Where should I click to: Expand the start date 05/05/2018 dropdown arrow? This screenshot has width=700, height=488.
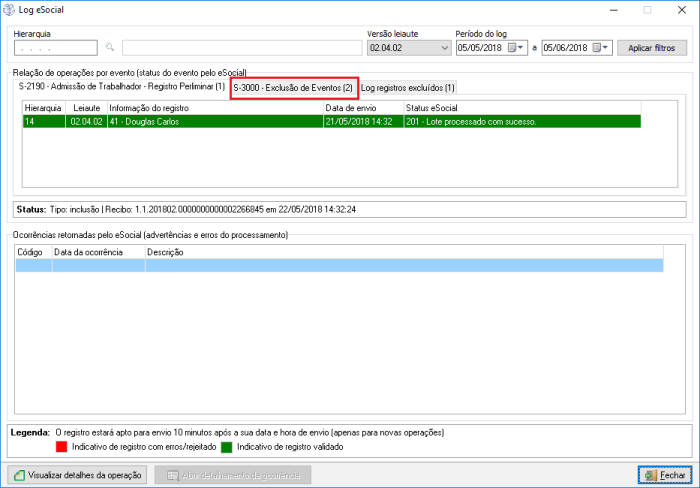[523, 47]
